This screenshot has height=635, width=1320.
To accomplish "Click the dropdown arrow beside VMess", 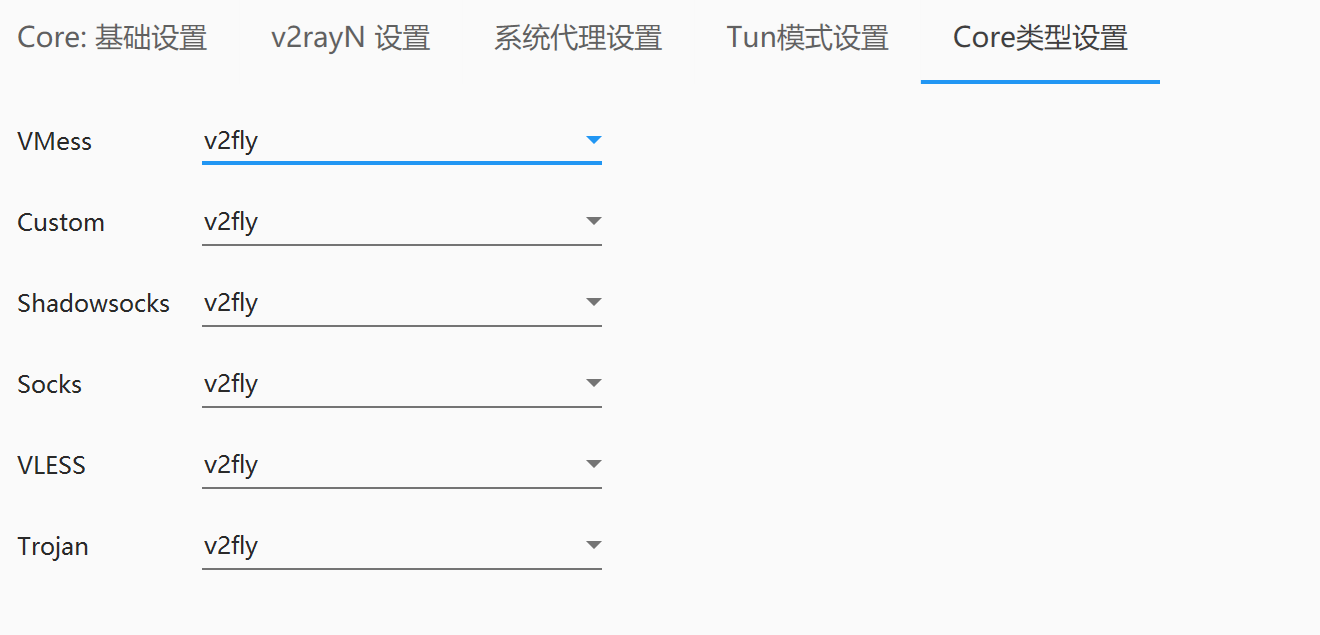I will point(594,140).
